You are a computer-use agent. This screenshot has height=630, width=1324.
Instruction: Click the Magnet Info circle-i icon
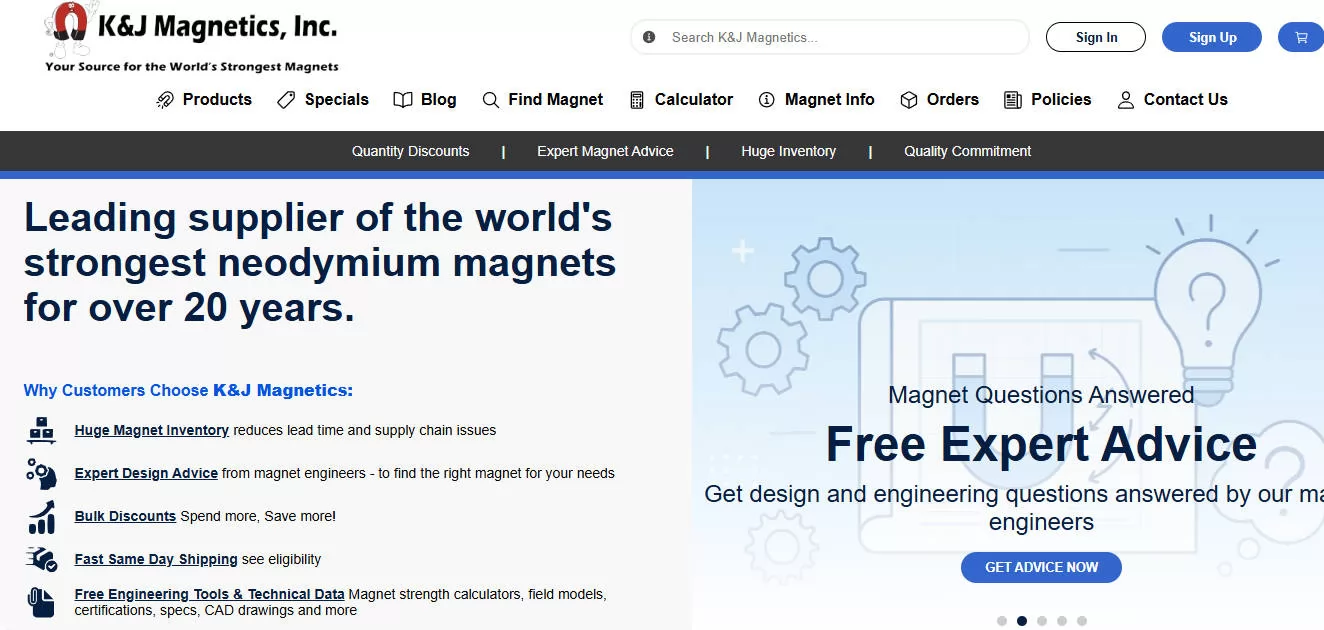[767, 100]
